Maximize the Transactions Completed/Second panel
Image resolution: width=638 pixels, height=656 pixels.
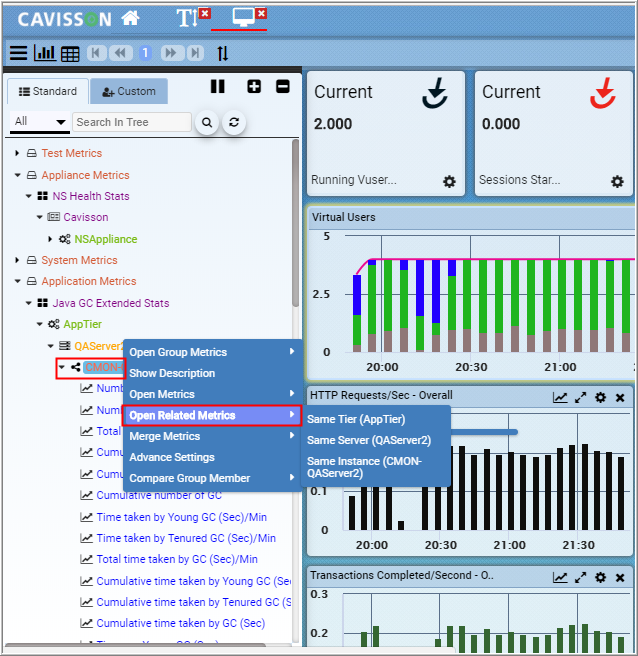(x=580, y=577)
